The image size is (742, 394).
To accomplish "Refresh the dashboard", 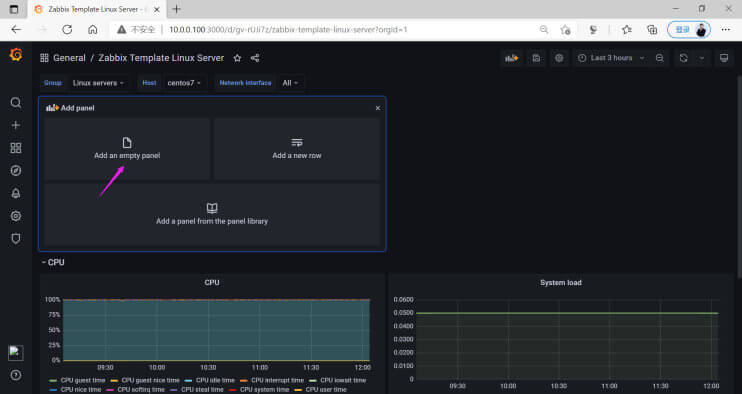I will pyautogui.click(x=683, y=58).
